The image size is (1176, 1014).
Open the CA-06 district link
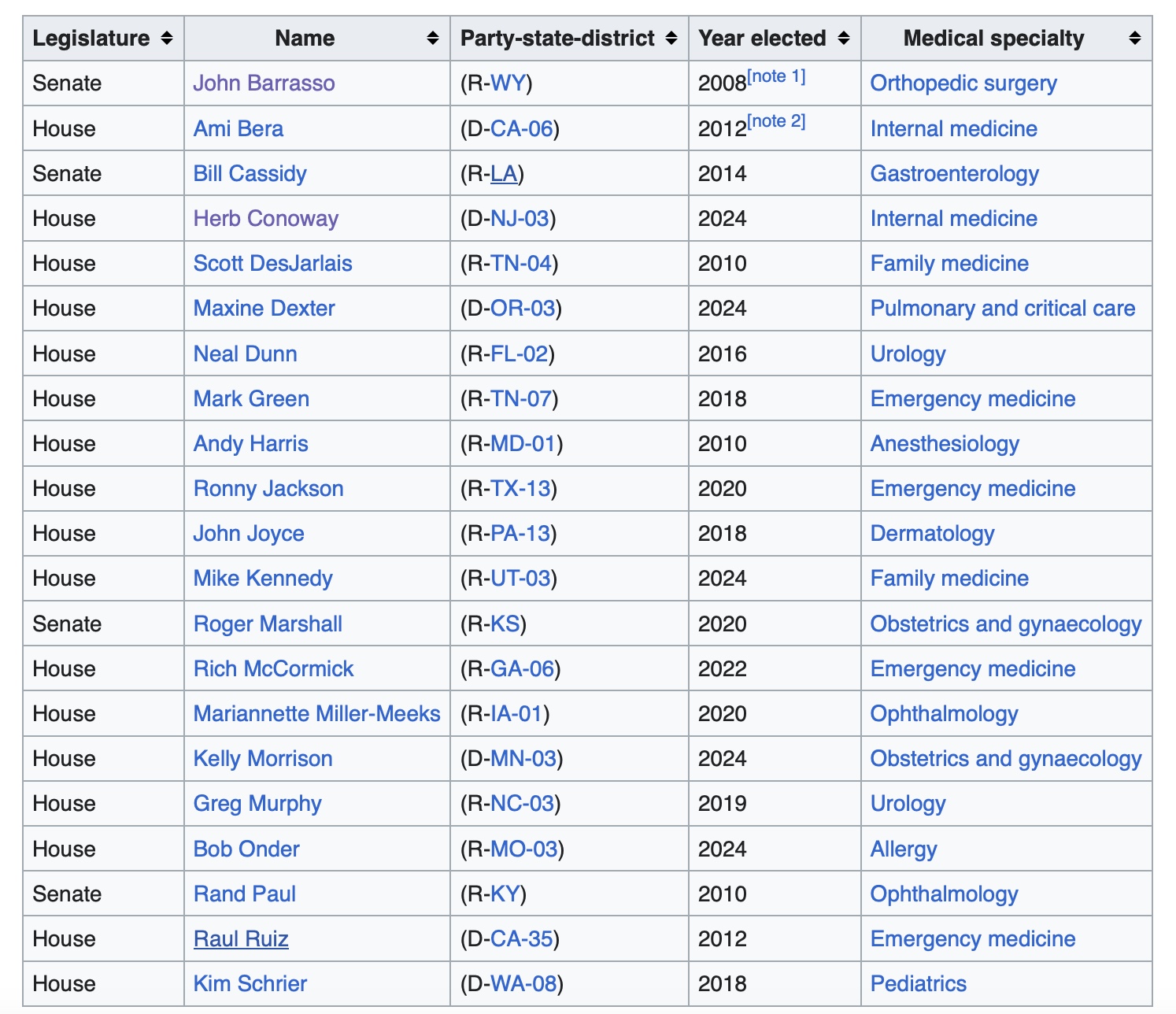[521, 129]
